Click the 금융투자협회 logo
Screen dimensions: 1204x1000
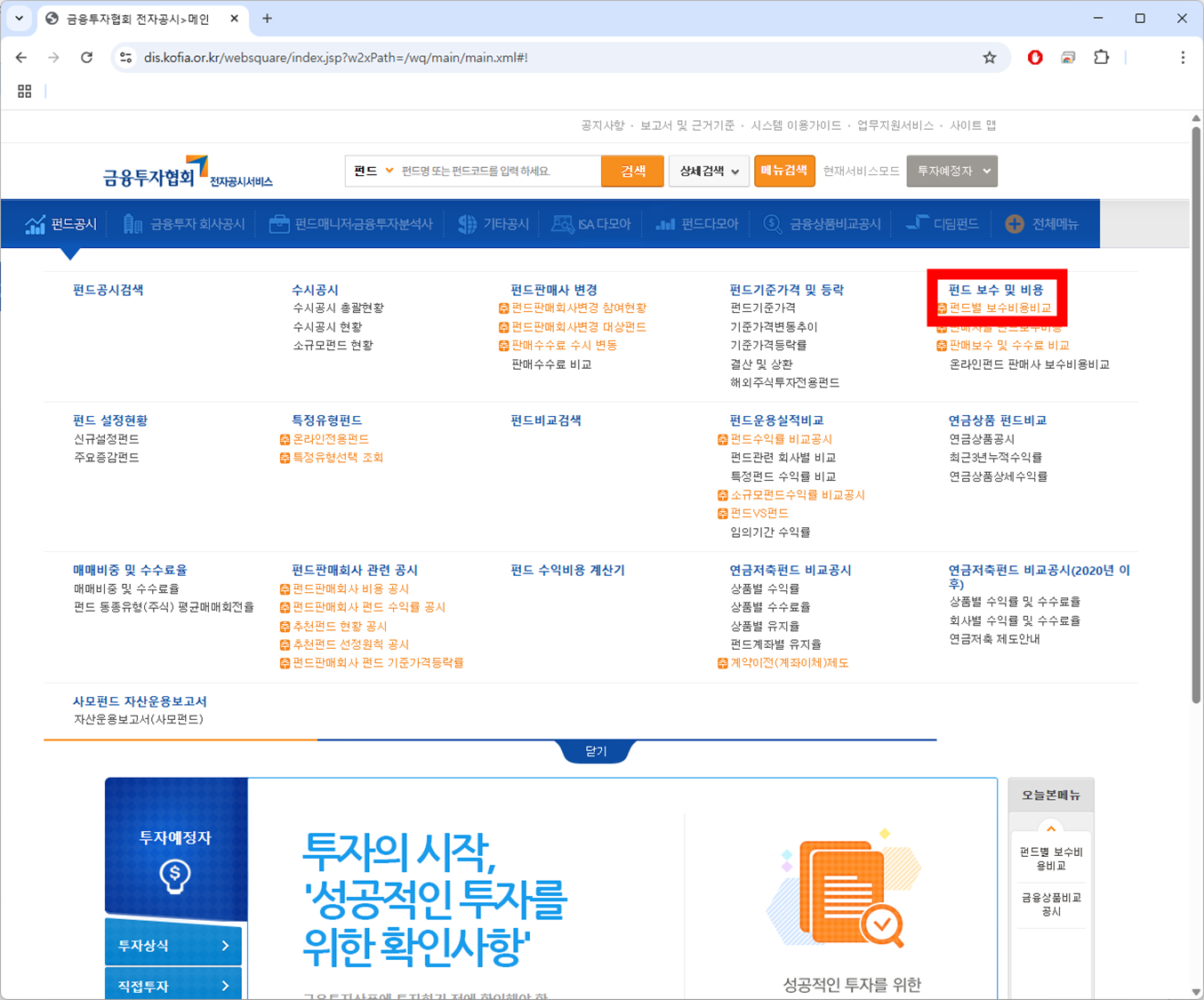188,172
